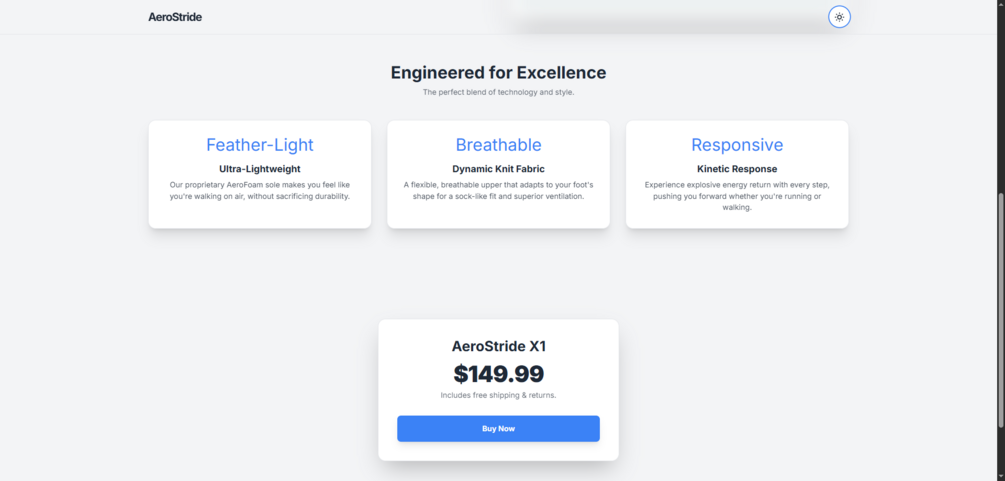
Task: Click the AeroStride X1 product name
Action: point(498,347)
